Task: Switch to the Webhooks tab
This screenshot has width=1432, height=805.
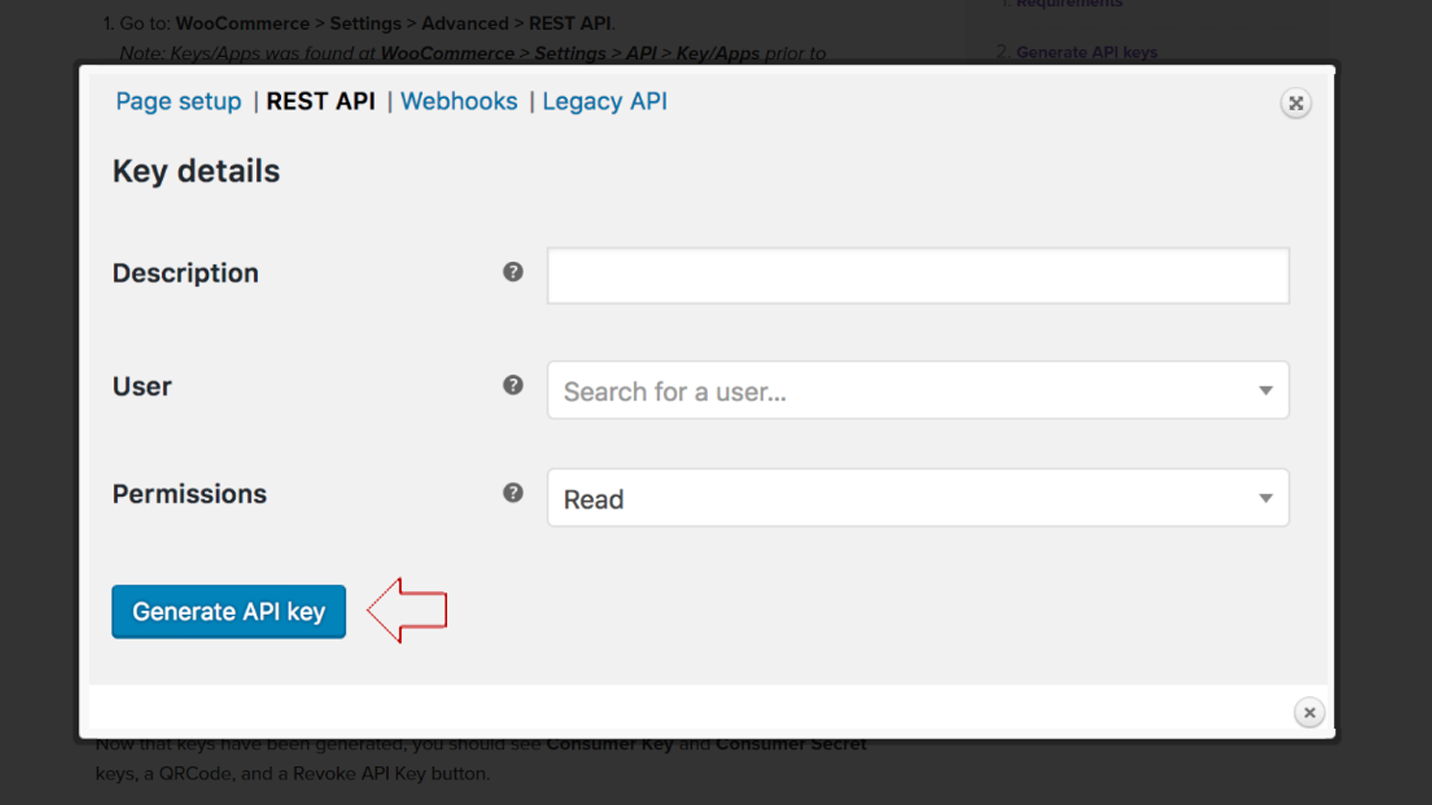Action: [x=459, y=102]
